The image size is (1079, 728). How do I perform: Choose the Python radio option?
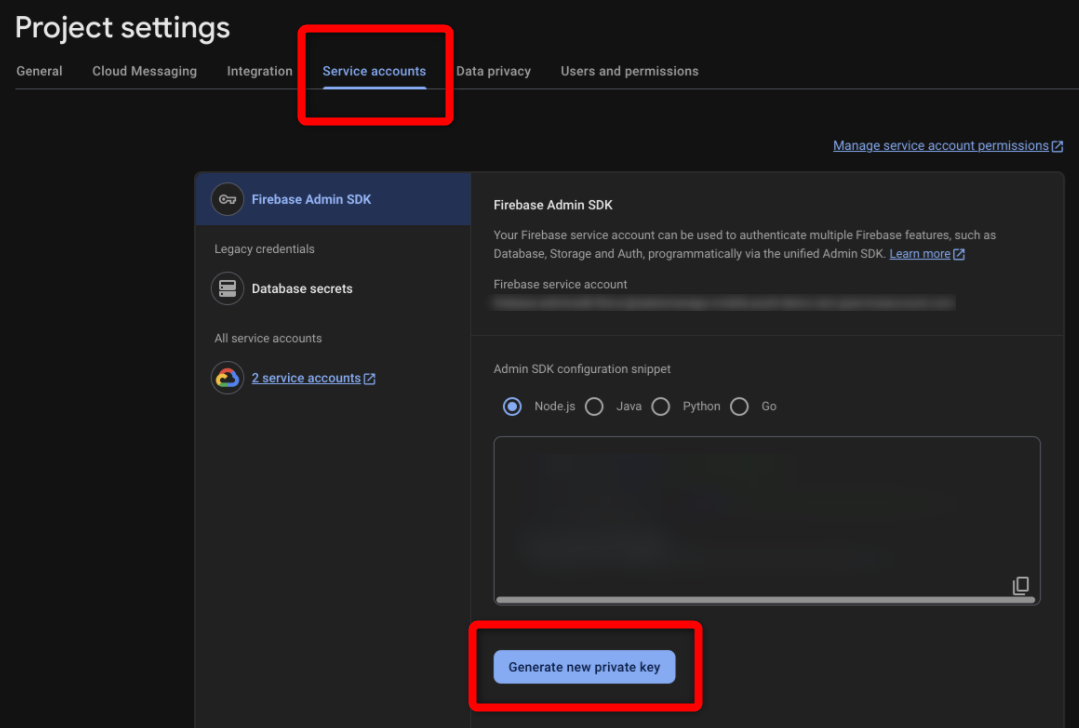[661, 407]
